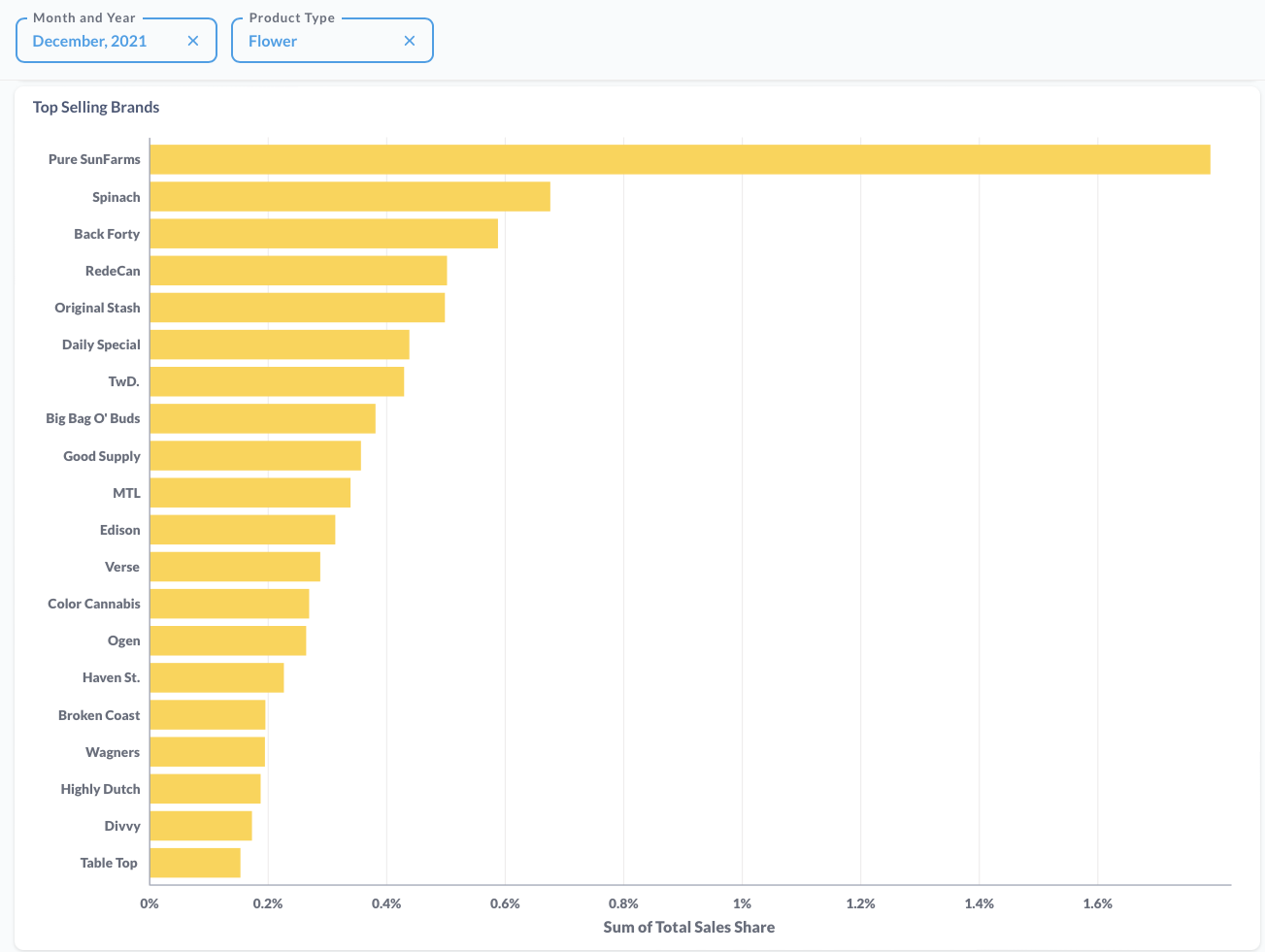Select the Daily Special bar
Screen dimensions: 1265x952
point(280,344)
